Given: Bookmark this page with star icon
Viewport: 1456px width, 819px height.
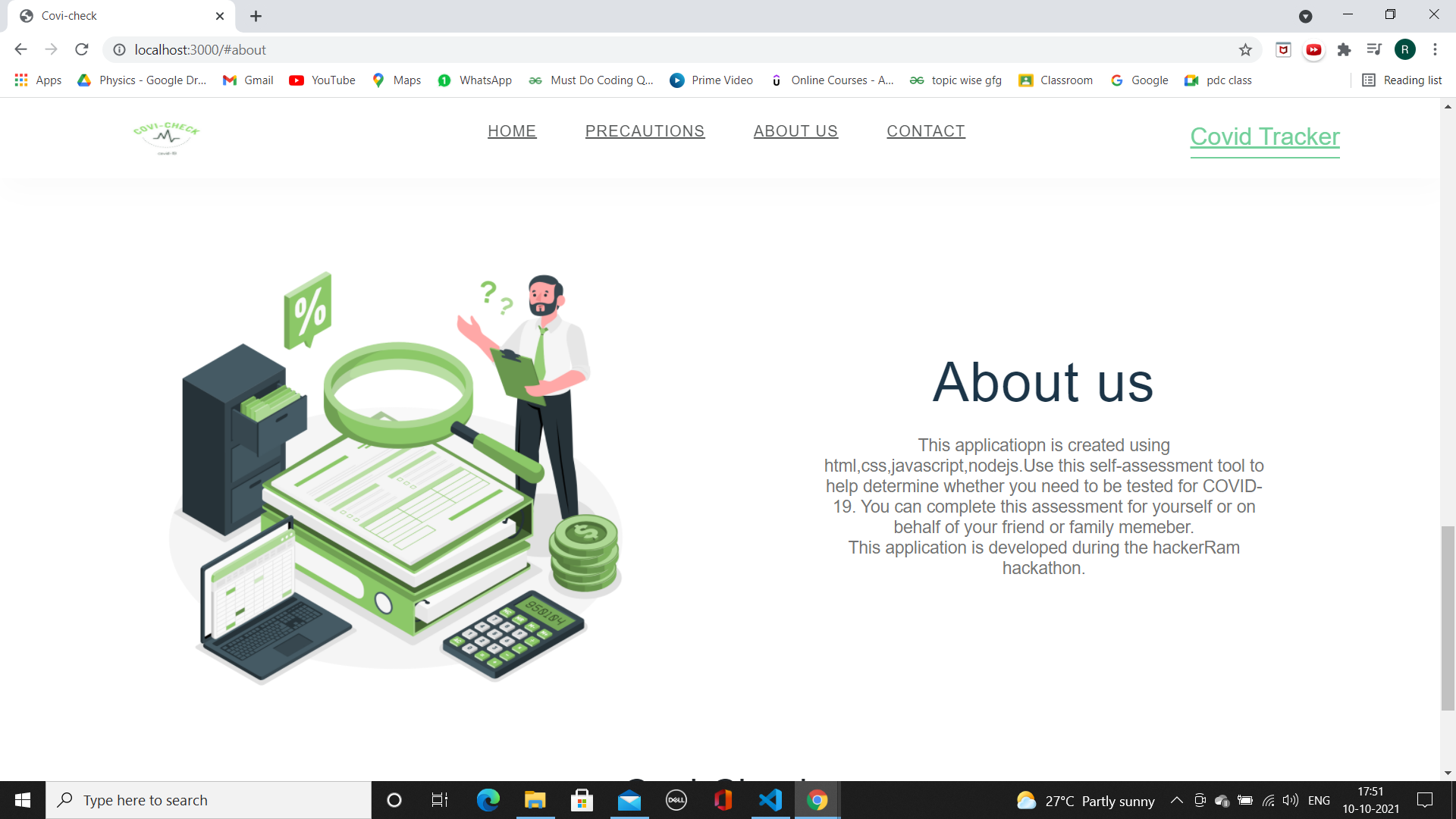Looking at the screenshot, I should 1245,50.
